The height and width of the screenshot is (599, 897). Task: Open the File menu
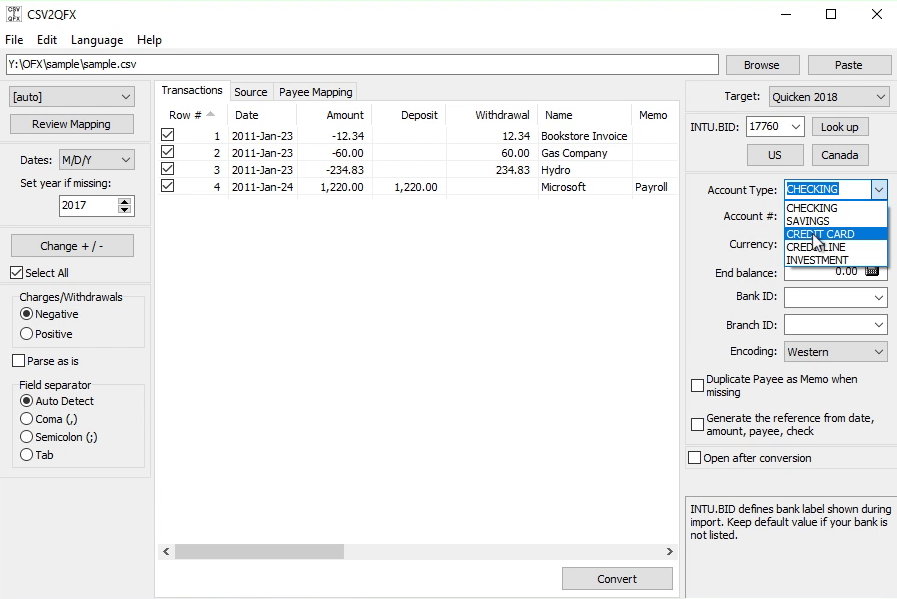[14, 39]
